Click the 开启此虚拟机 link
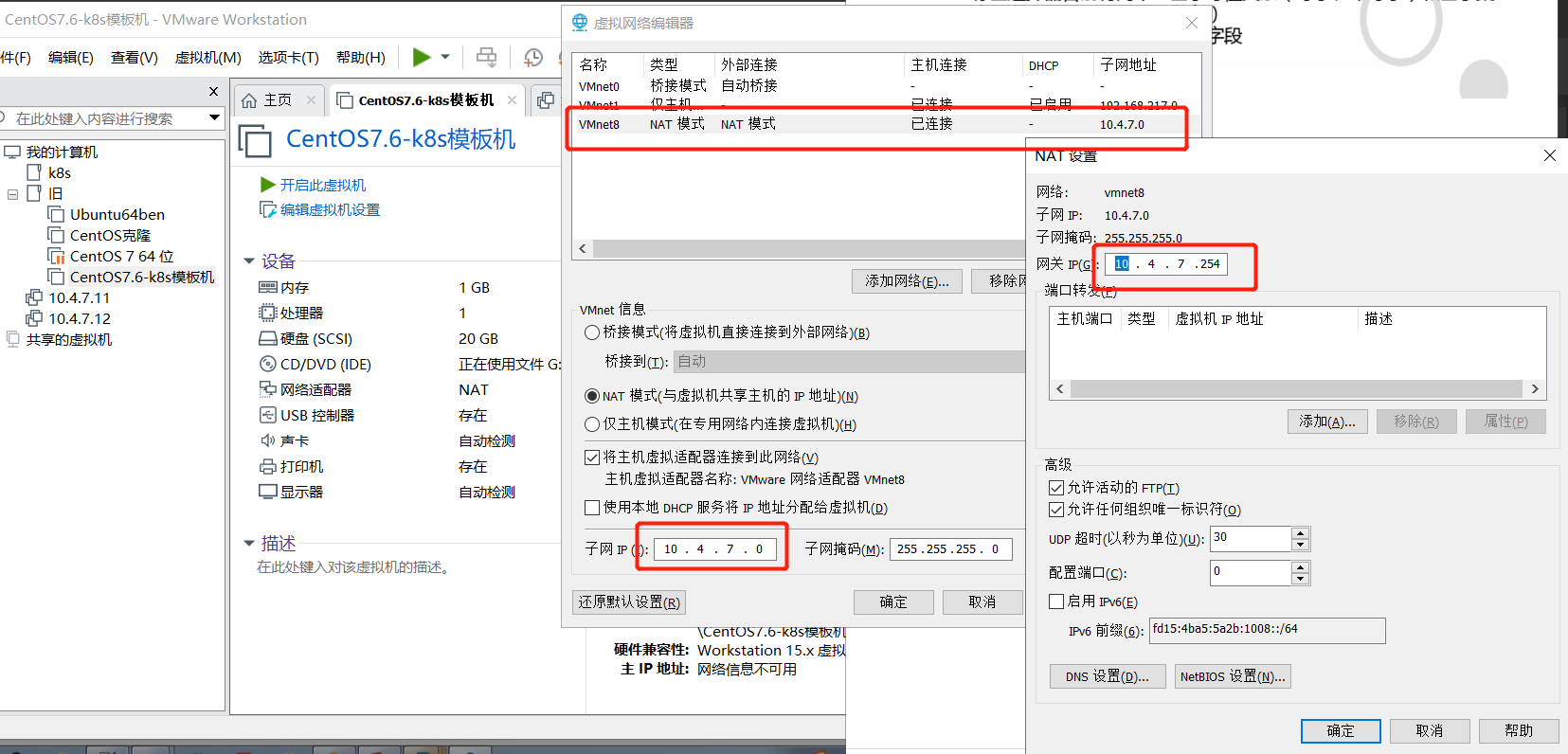This screenshot has width=1568, height=754. 322,185
